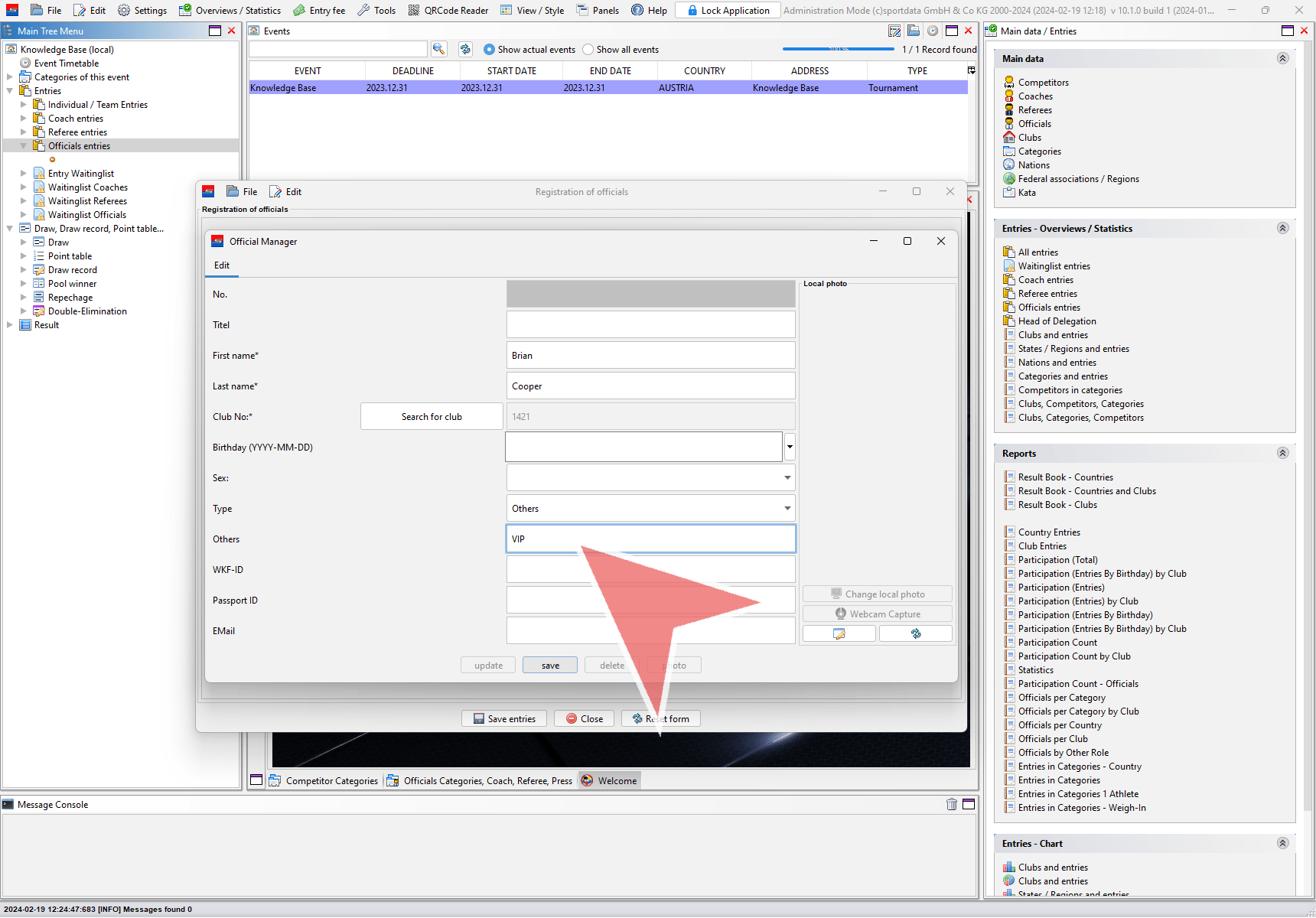Click the refresh photo icon button
This screenshot has height=918, width=1316.
[x=915, y=633]
